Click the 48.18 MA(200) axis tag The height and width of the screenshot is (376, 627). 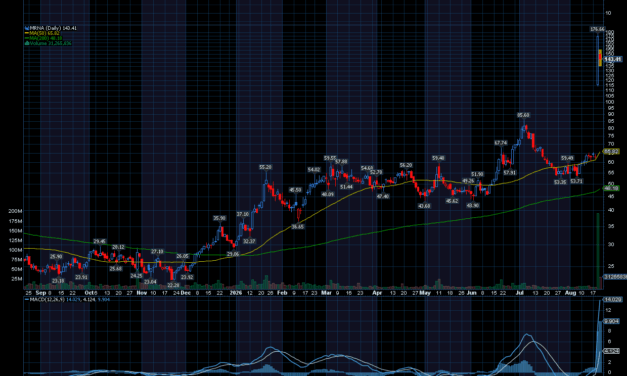(611, 188)
